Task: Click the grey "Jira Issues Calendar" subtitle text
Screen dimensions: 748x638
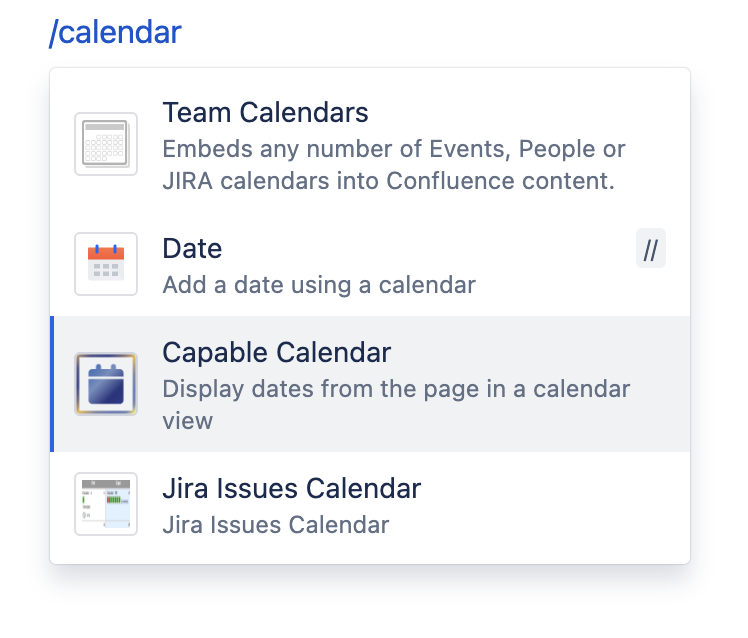Action: tap(275, 524)
